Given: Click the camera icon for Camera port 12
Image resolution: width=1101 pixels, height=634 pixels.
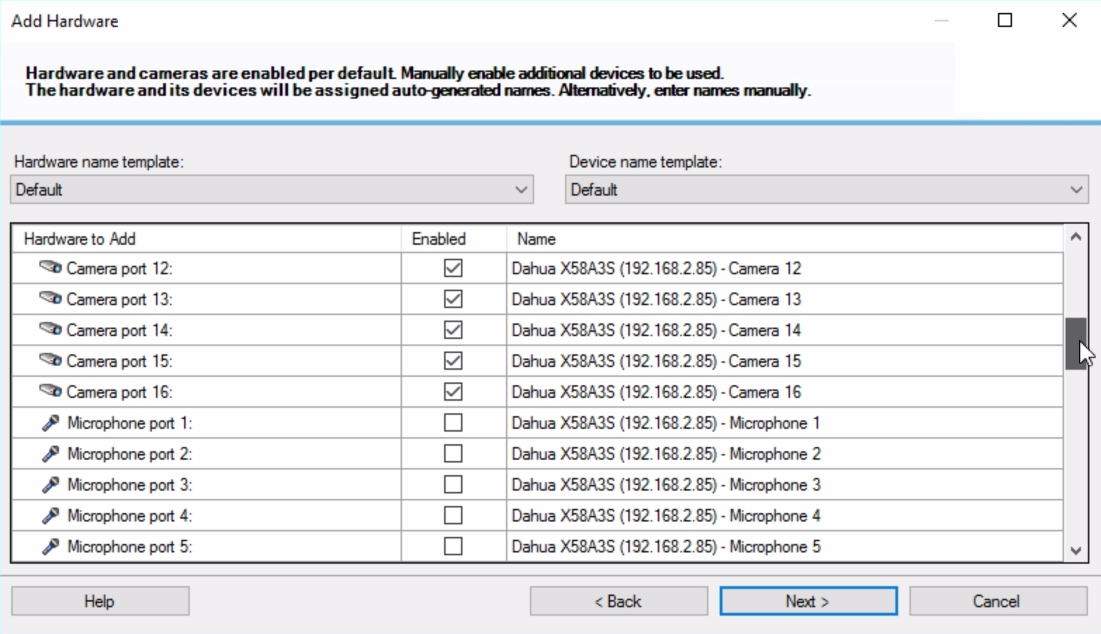Looking at the screenshot, I should tap(50, 268).
